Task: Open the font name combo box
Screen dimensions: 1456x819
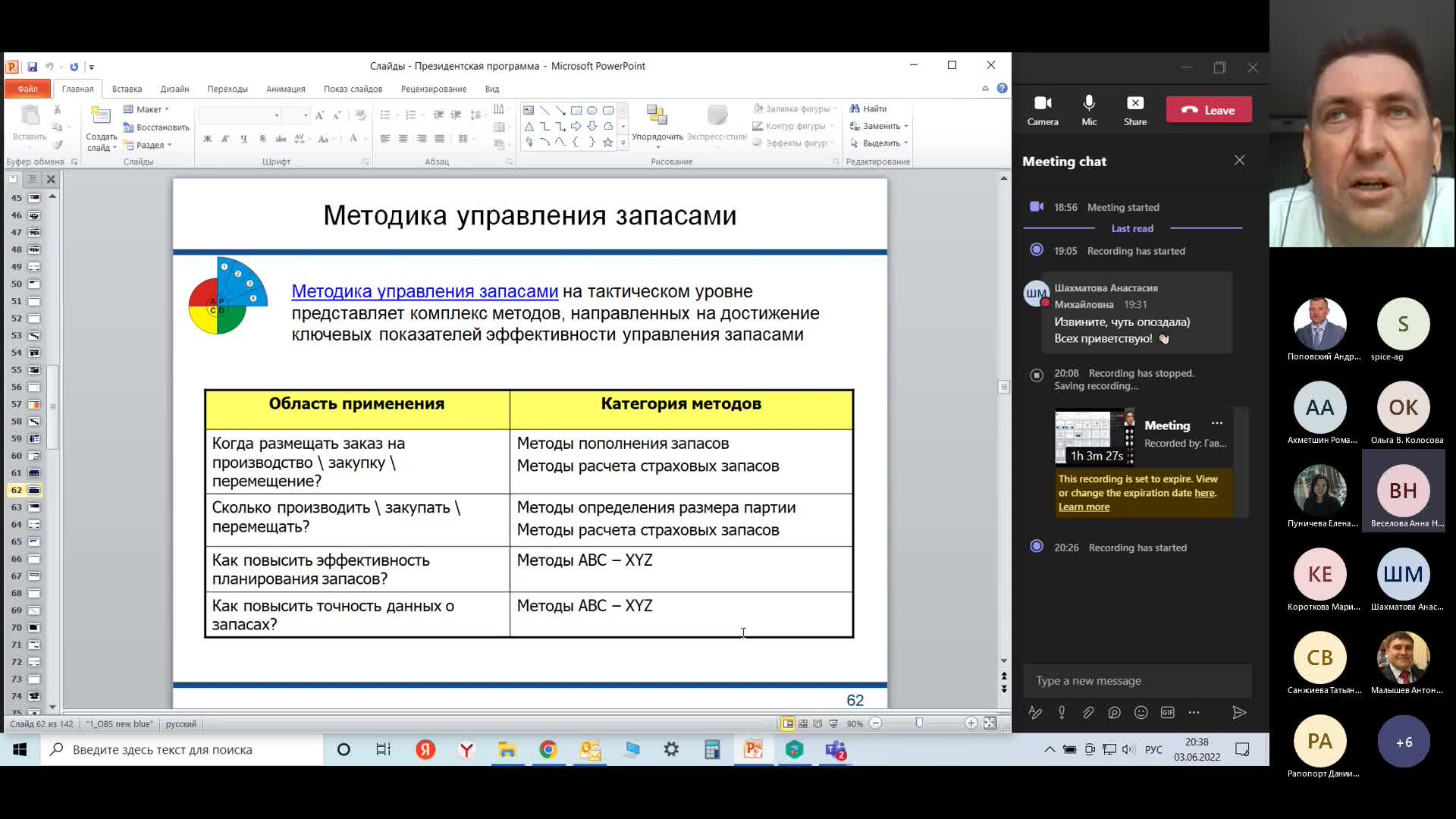Action: [x=240, y=115]
